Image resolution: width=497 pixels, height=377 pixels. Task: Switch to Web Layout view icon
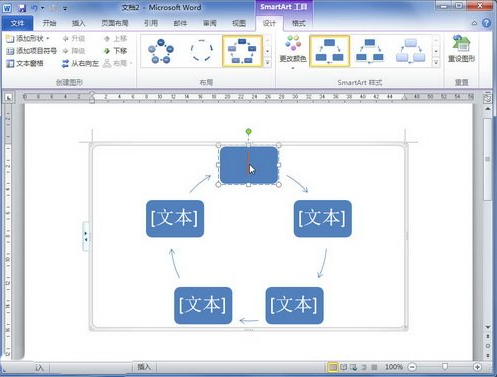[x=354, y=367]
